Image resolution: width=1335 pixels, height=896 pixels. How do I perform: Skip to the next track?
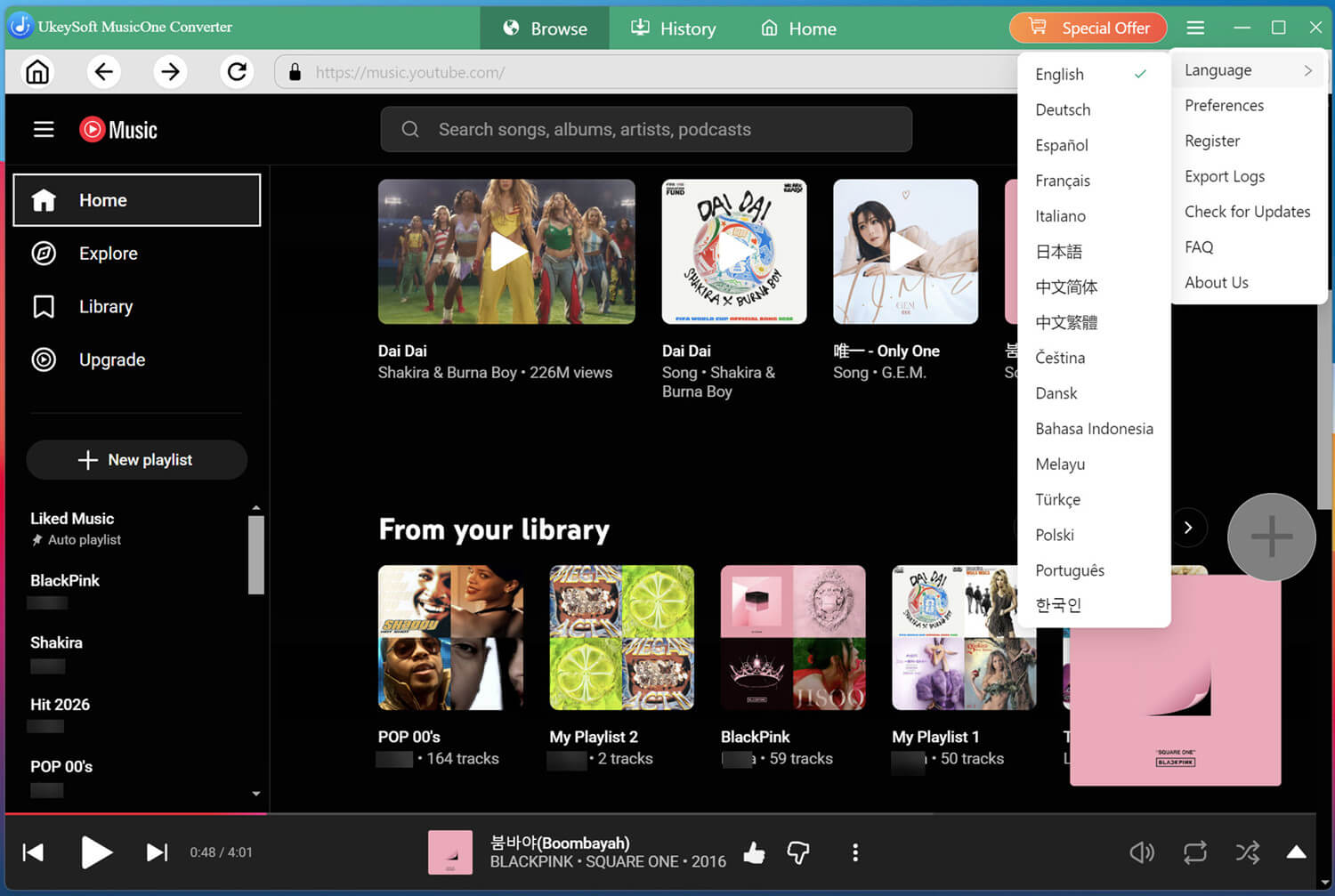click(x=158, y=852)
